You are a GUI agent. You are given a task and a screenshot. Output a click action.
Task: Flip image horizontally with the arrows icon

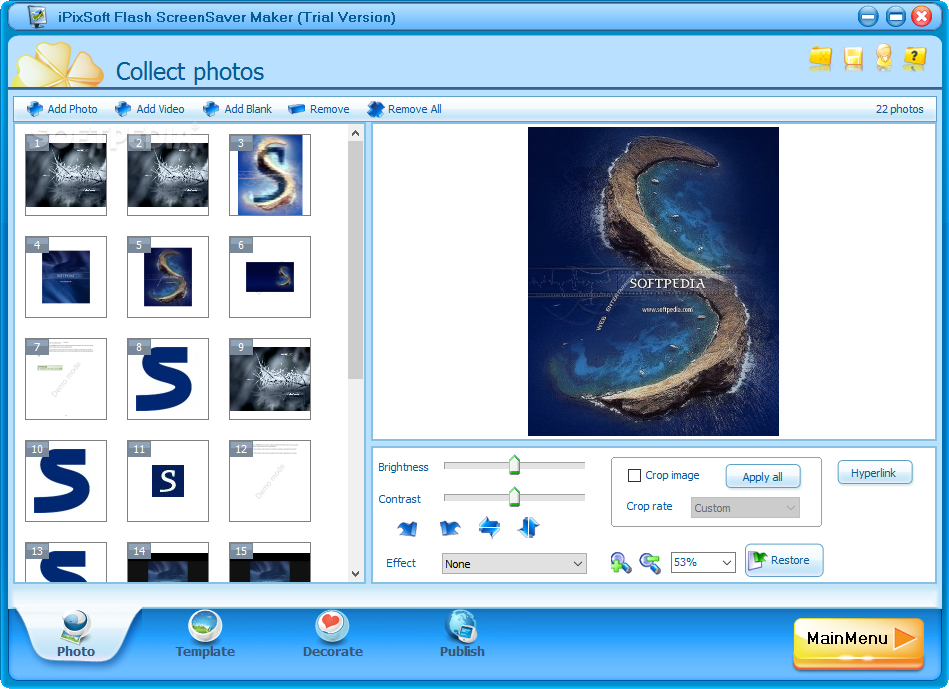point(489,527)
